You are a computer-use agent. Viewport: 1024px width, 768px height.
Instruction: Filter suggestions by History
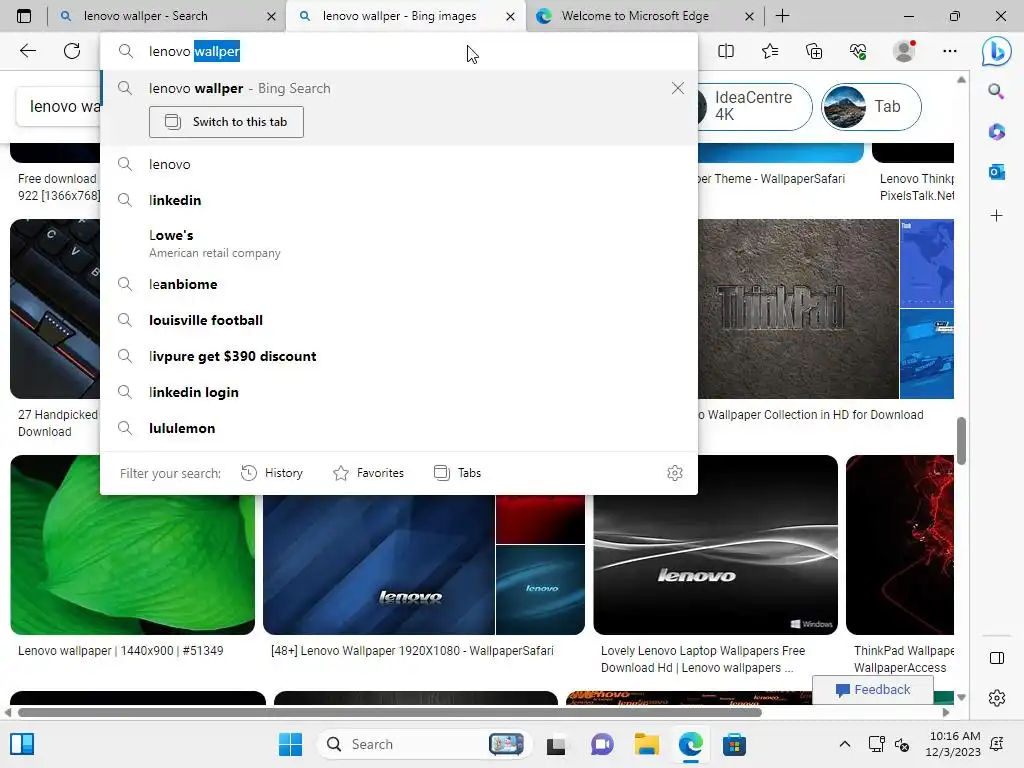pos(272,473)
